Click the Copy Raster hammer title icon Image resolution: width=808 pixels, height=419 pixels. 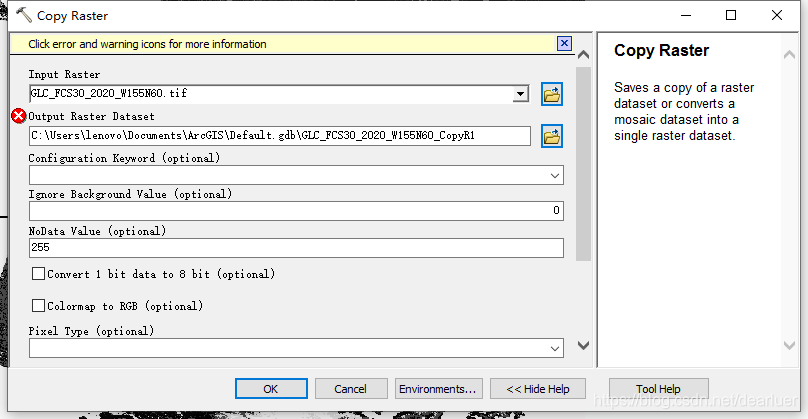point(24,15)
